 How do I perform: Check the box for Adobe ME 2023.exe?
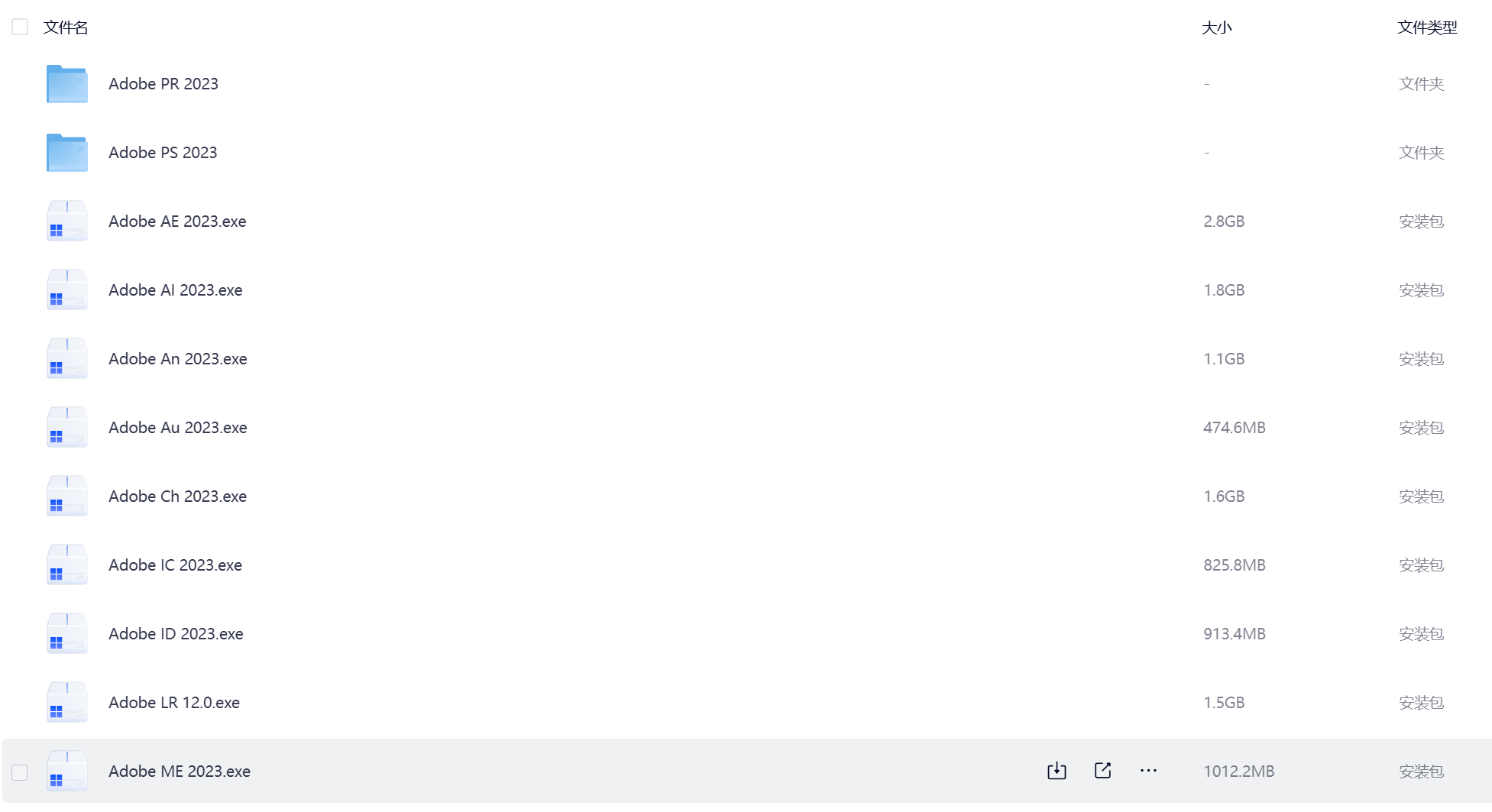click(x=20, y=772)
